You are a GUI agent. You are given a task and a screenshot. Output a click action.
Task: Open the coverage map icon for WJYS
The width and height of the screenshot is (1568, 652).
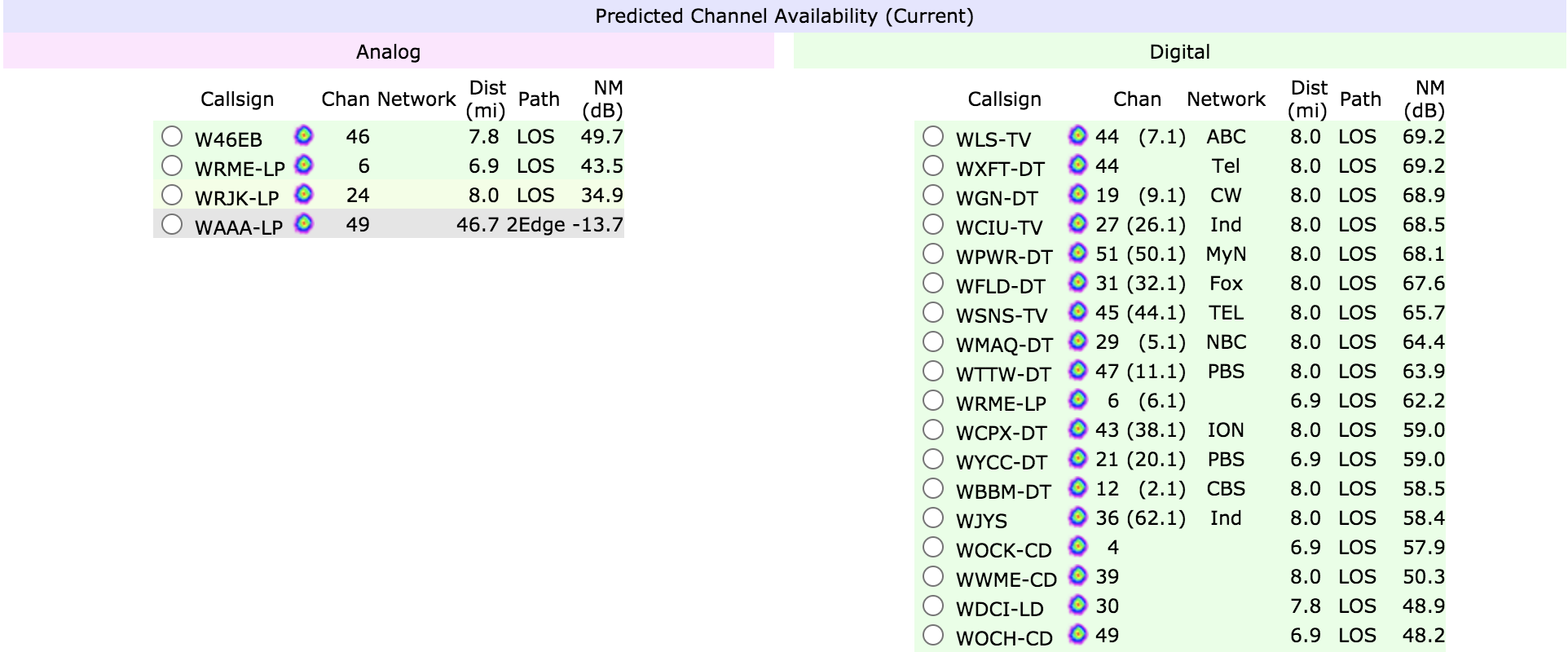pyautogui.click(x=1078, y=516)
